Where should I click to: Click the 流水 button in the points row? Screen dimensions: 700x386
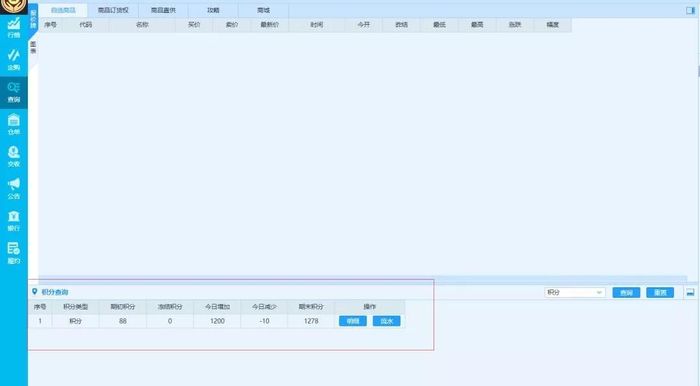(x=386, y=321)
